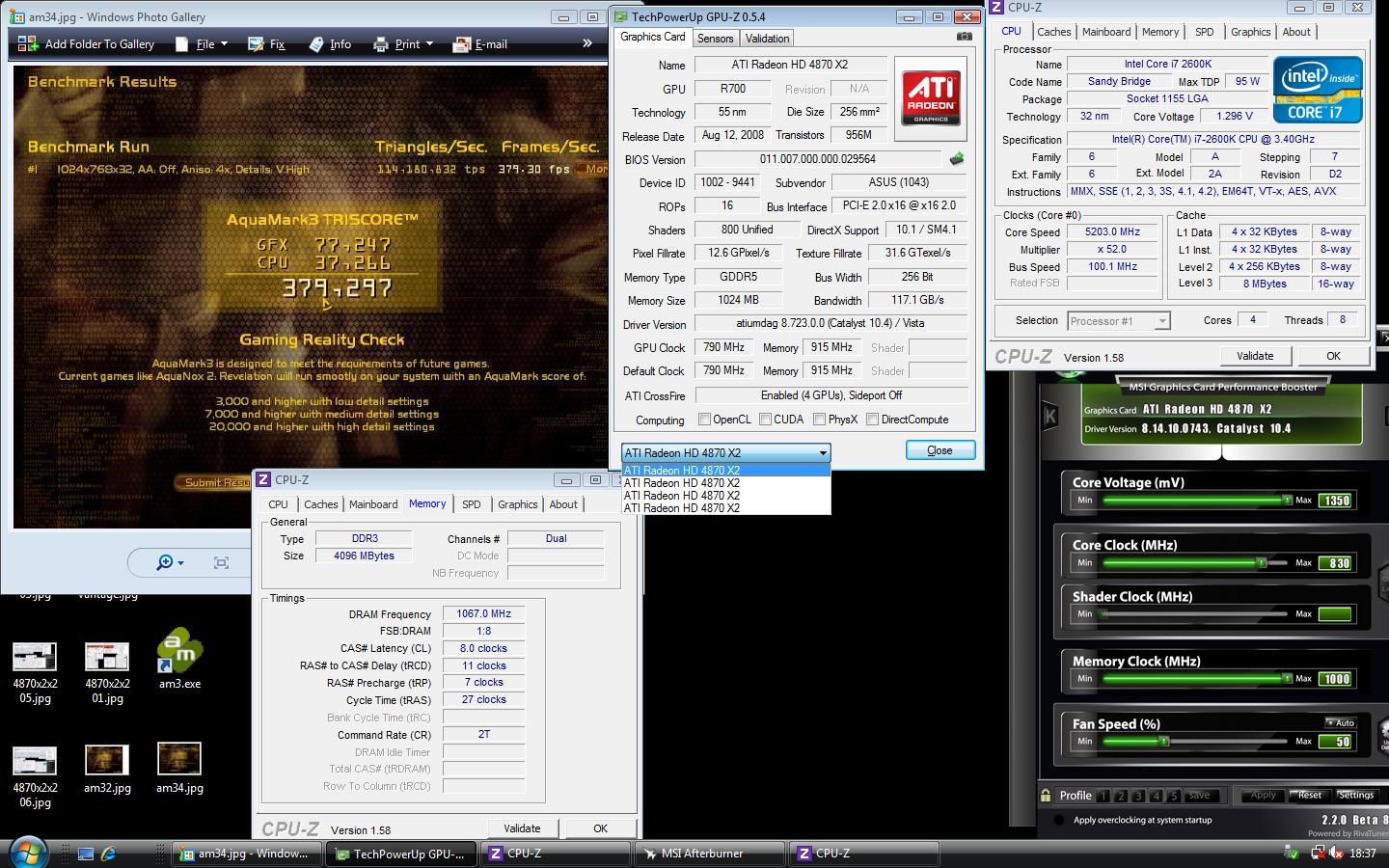
Task: Launch Internet Explorer from quick launch
Action: pos(108,854)
